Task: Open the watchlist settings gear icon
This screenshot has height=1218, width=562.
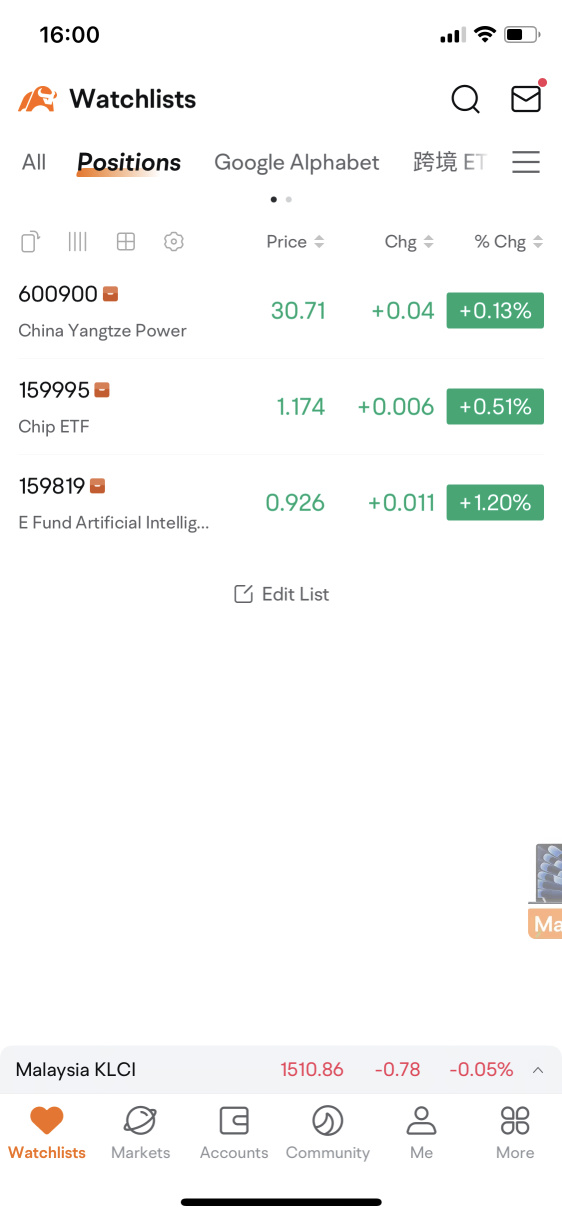Action: click(174, 241)
